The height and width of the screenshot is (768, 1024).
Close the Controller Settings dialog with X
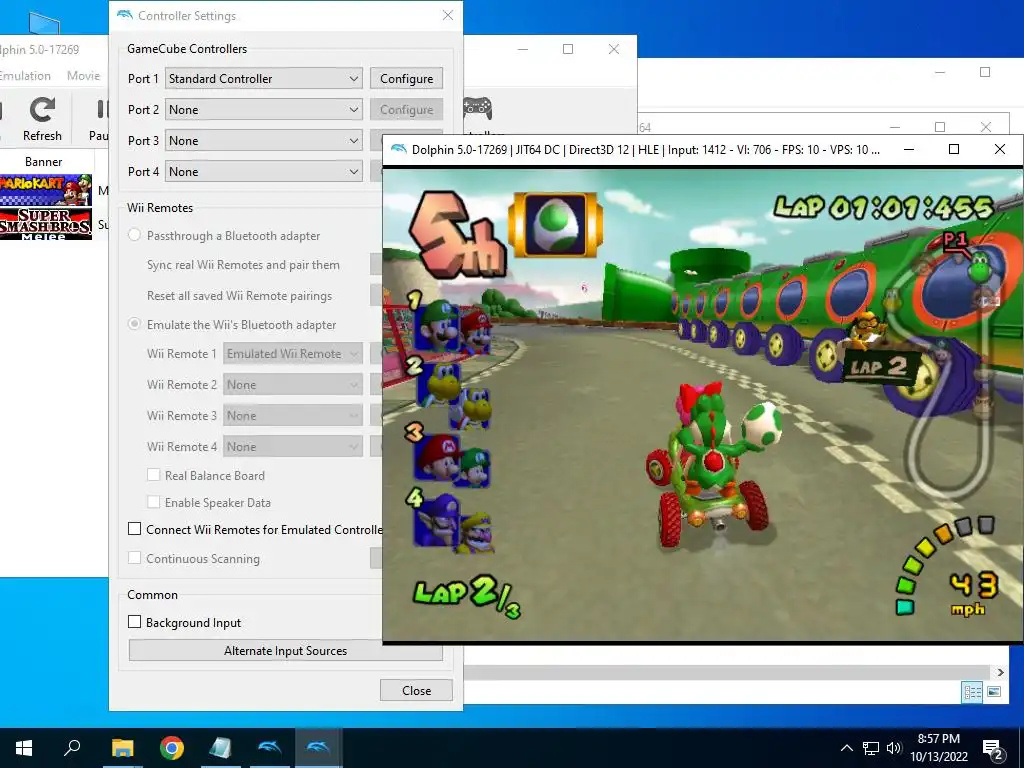447,15
